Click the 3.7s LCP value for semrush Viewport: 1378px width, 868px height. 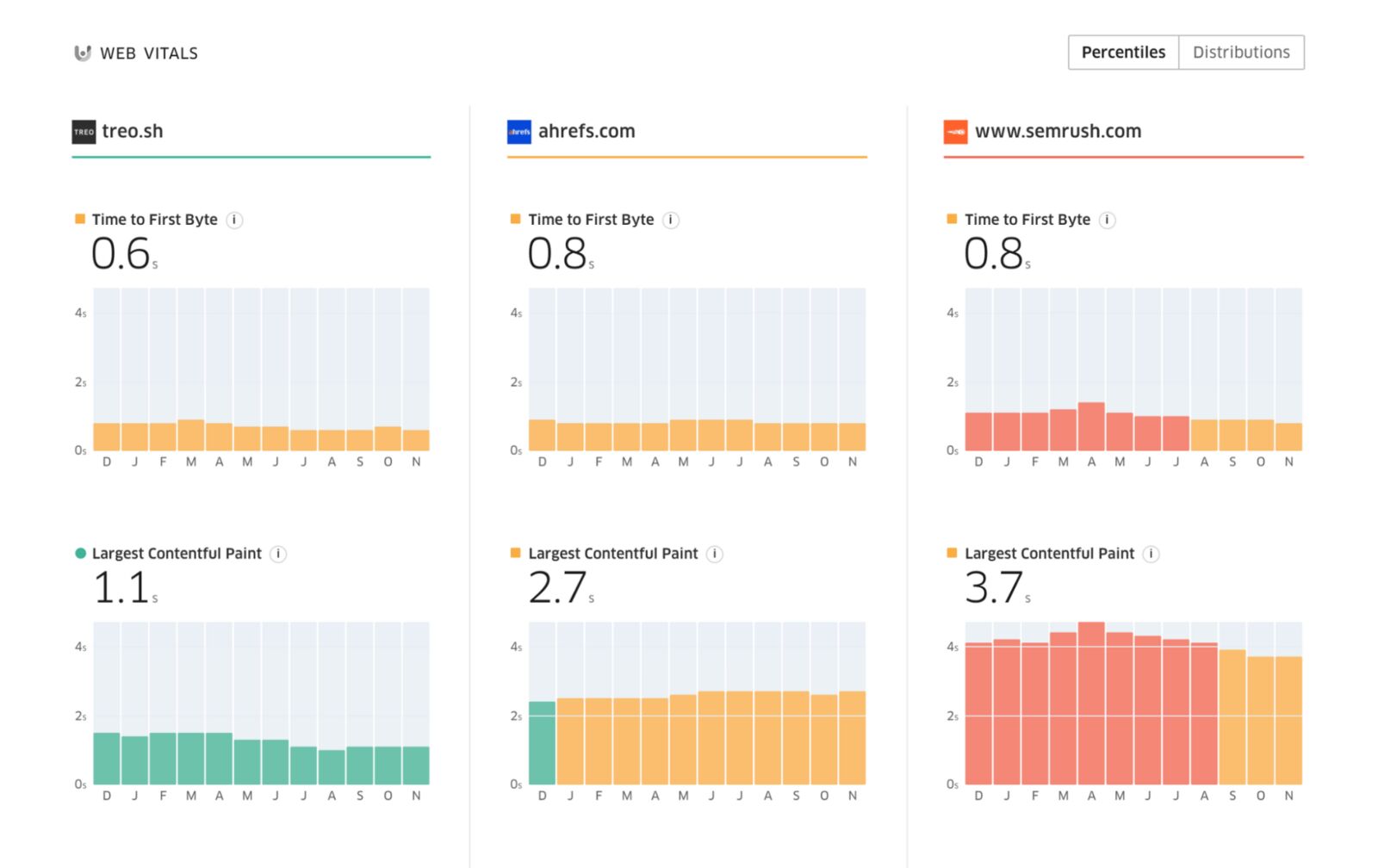(997, 588)
